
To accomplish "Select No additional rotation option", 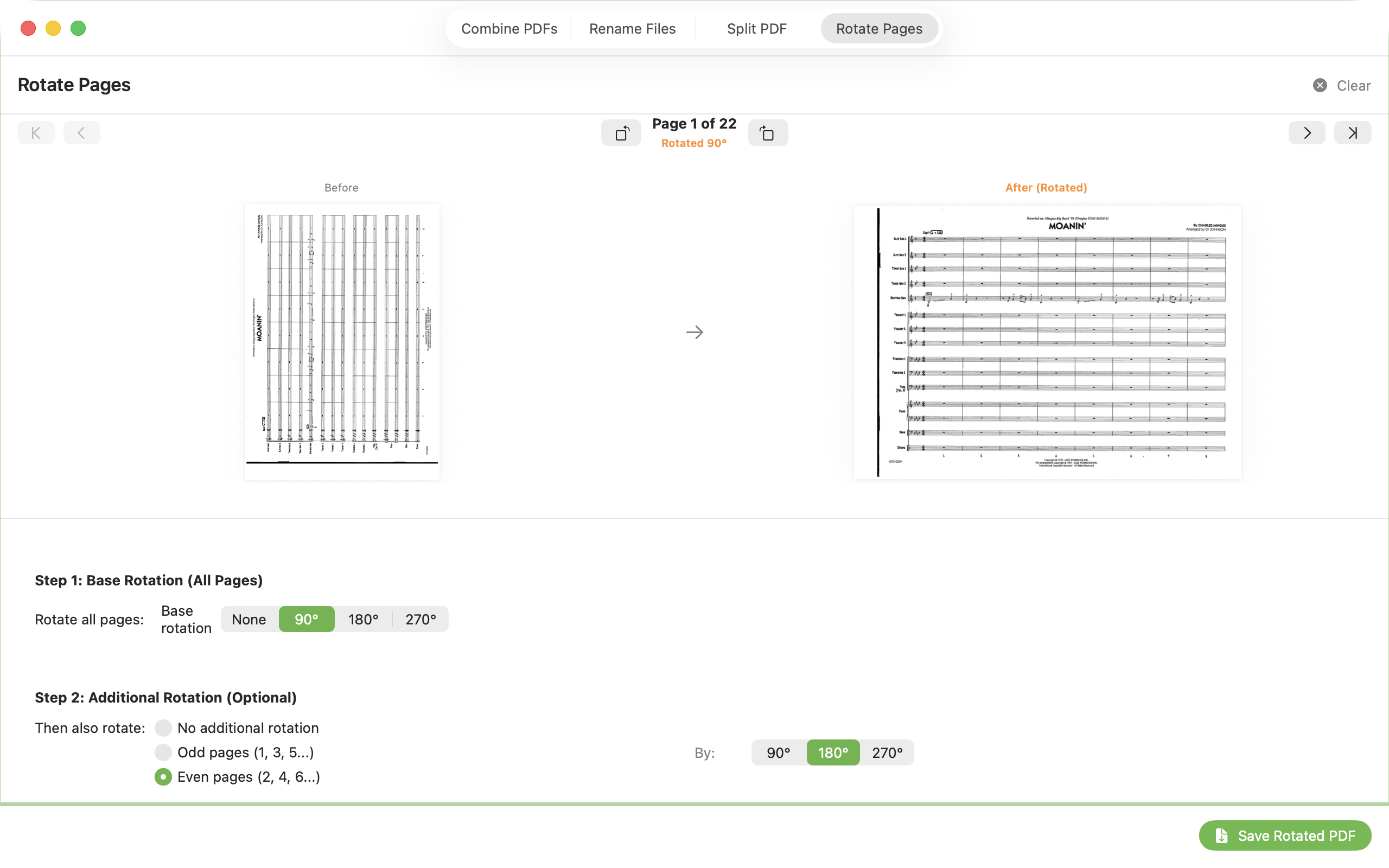I will (163, 728).
